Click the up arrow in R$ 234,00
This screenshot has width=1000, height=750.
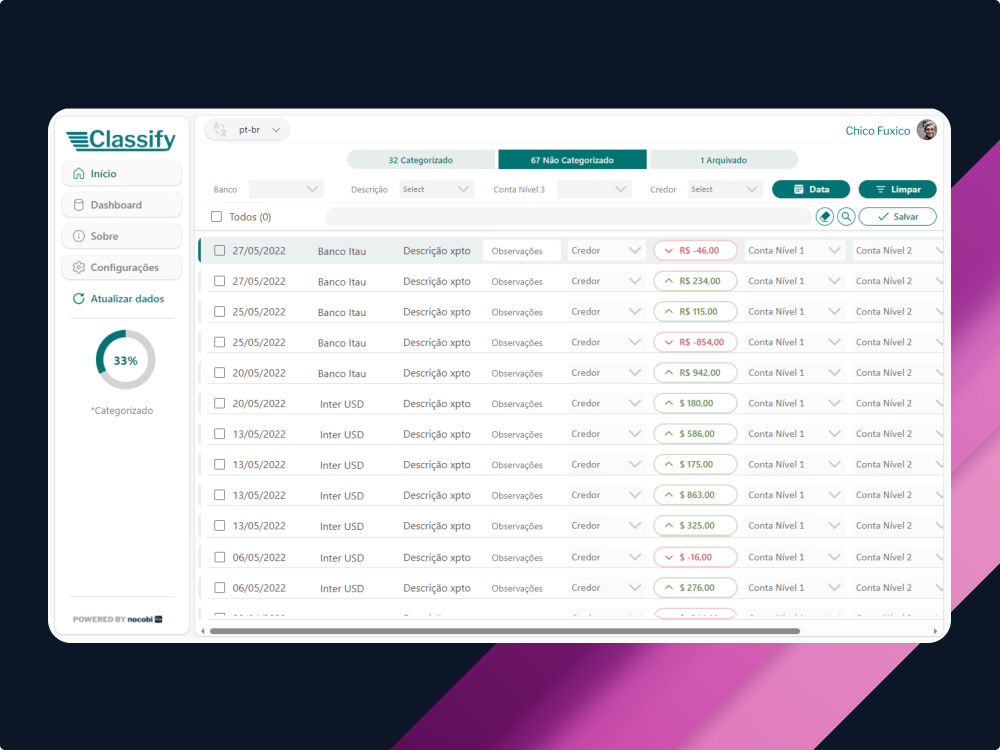[668, 281]
